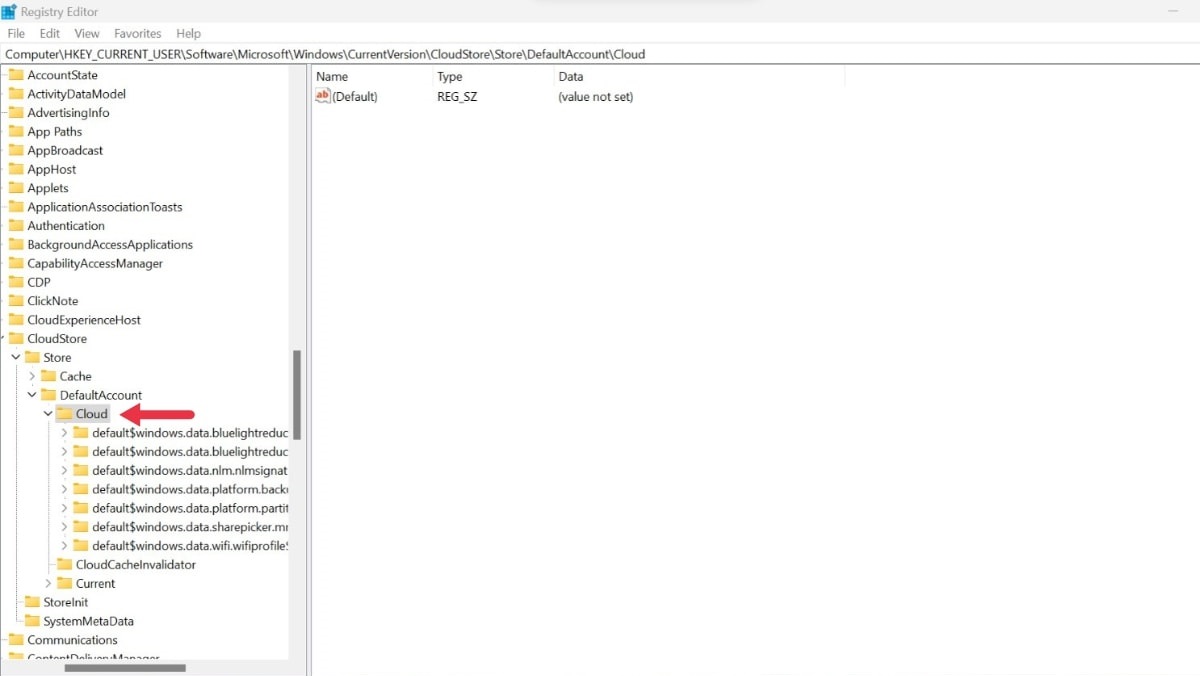
Task: Collapse the DefaultAccount key
Action: pos(31,394)
